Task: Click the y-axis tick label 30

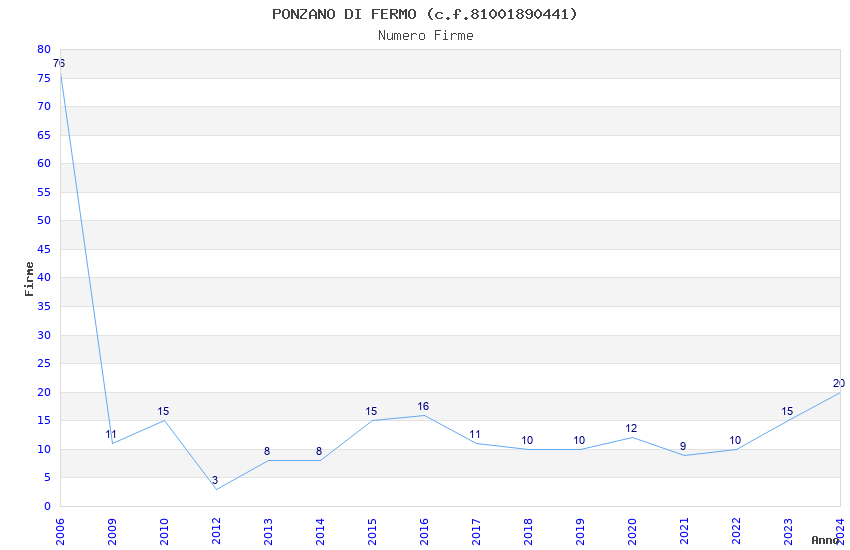Action: pos(44,335)
